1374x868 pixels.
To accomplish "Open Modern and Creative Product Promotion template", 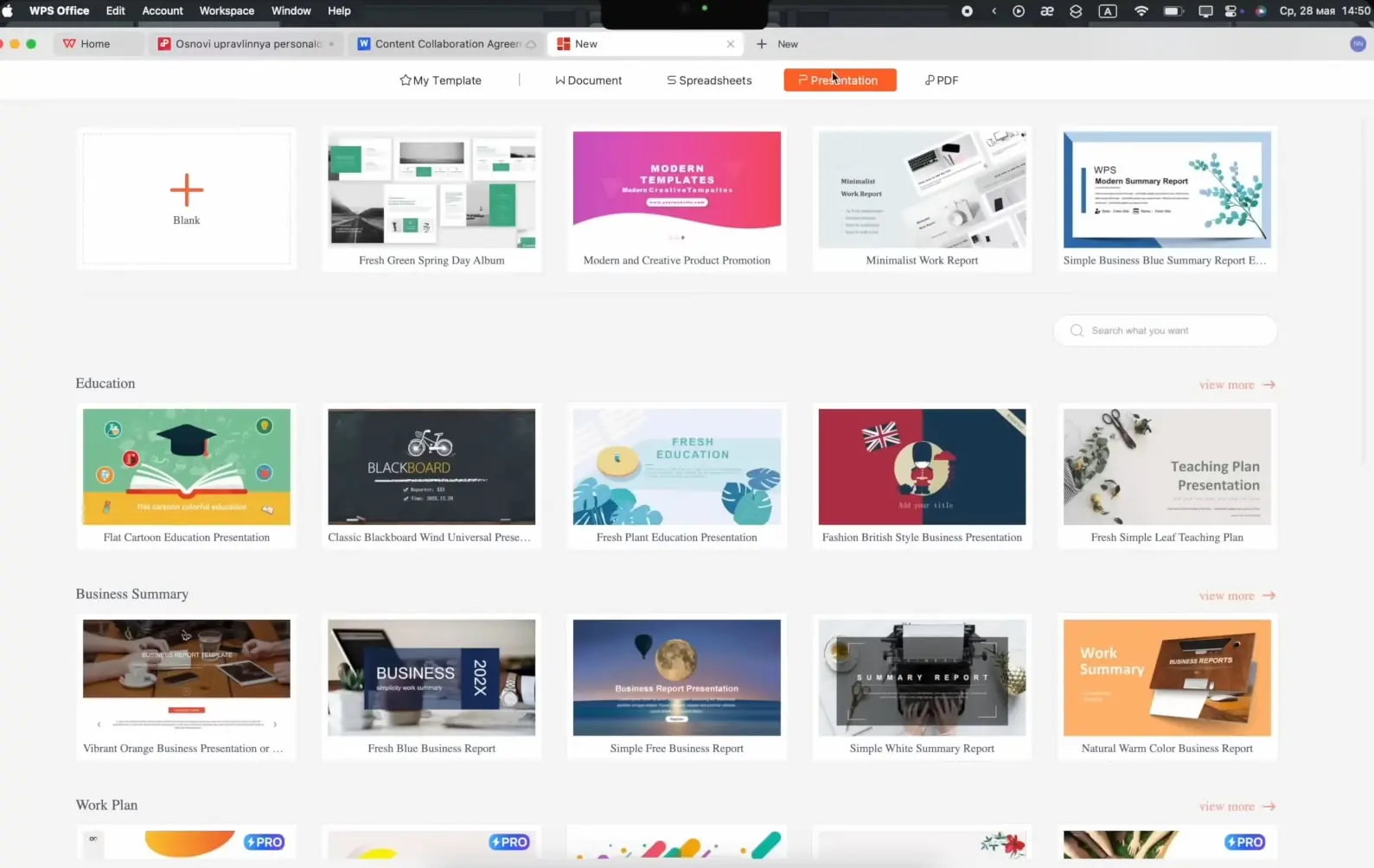I will [676, 199].
